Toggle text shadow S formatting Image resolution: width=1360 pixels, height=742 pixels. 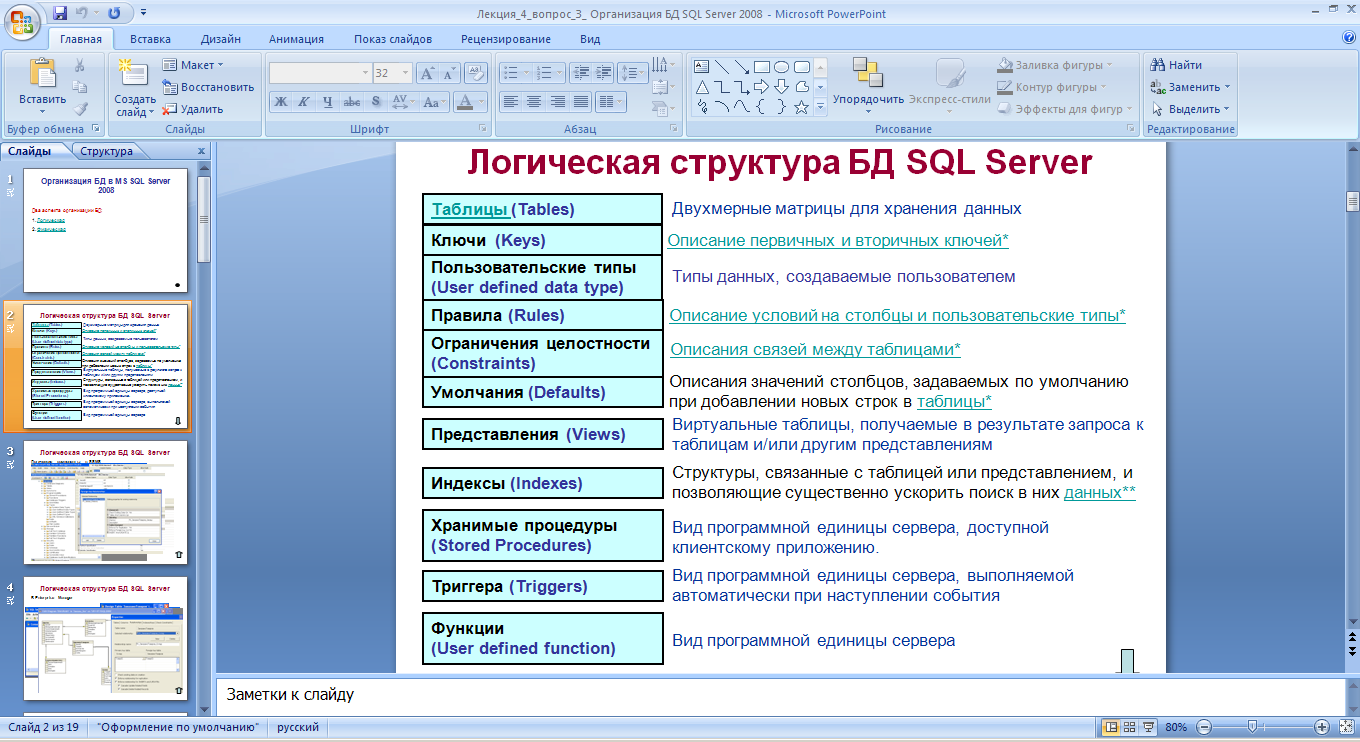point(375,102)
